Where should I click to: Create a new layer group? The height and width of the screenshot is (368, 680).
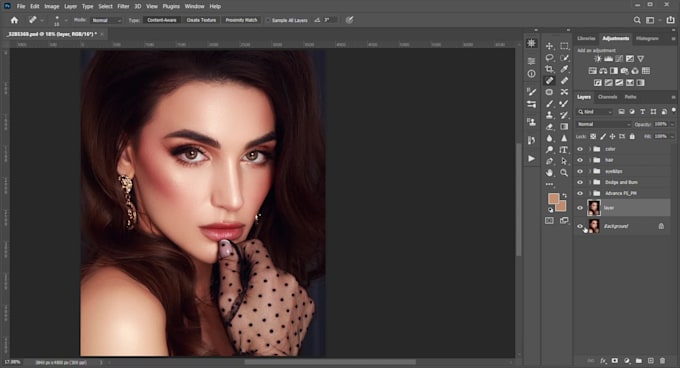click(x=638, y=361)
